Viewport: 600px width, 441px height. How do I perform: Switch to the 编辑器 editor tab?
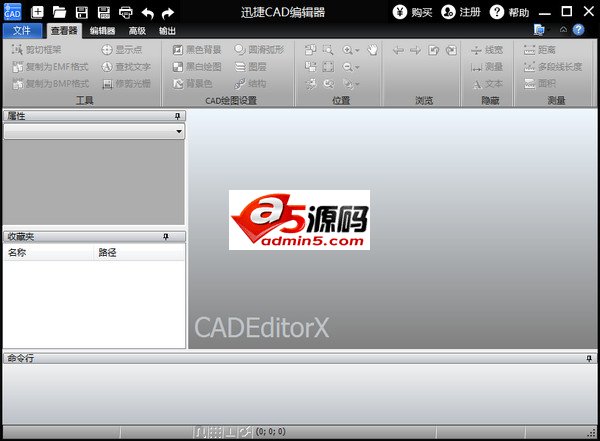(x=101, y=30)
